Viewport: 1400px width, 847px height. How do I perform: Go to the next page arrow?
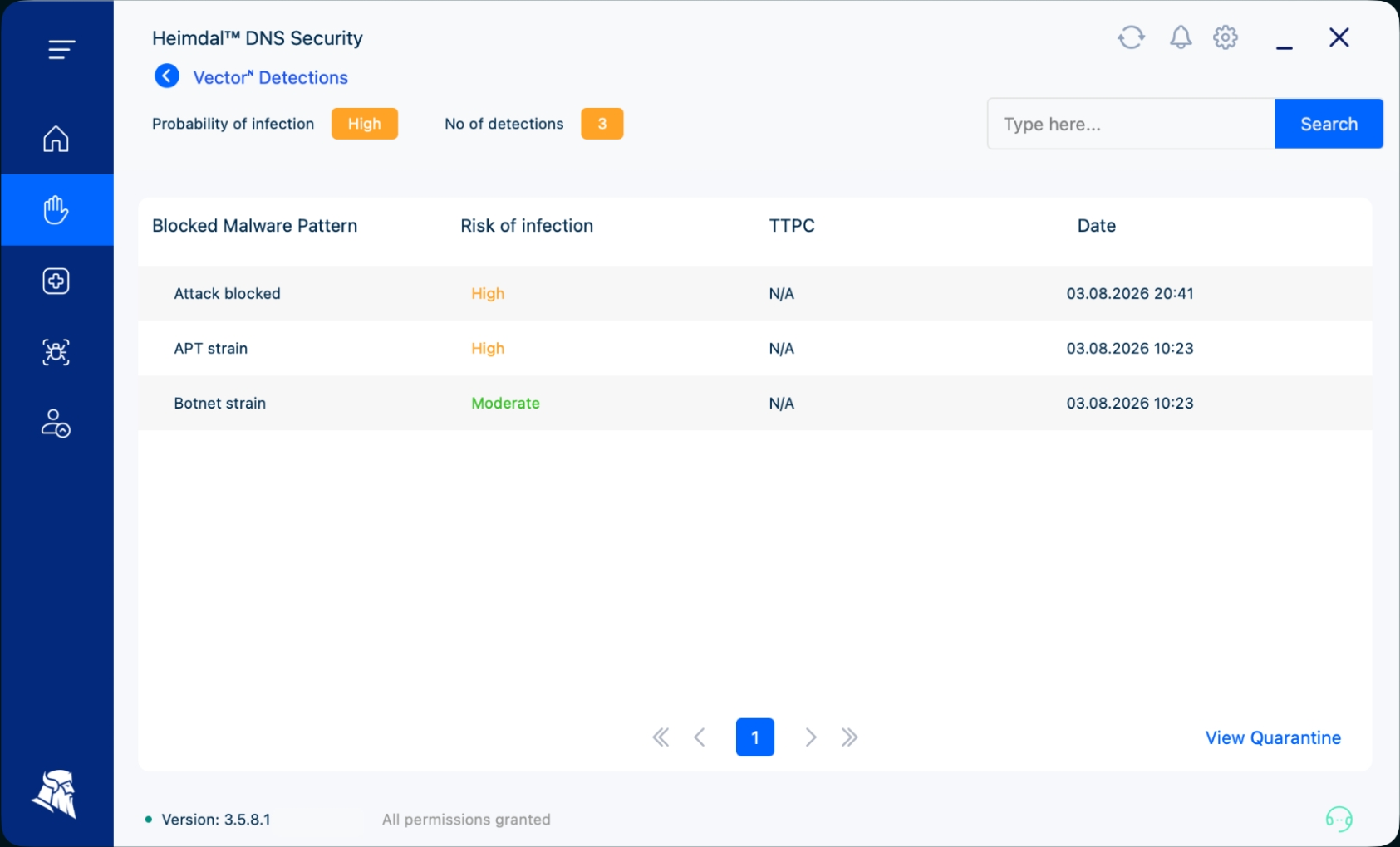[x=811, y=737]
